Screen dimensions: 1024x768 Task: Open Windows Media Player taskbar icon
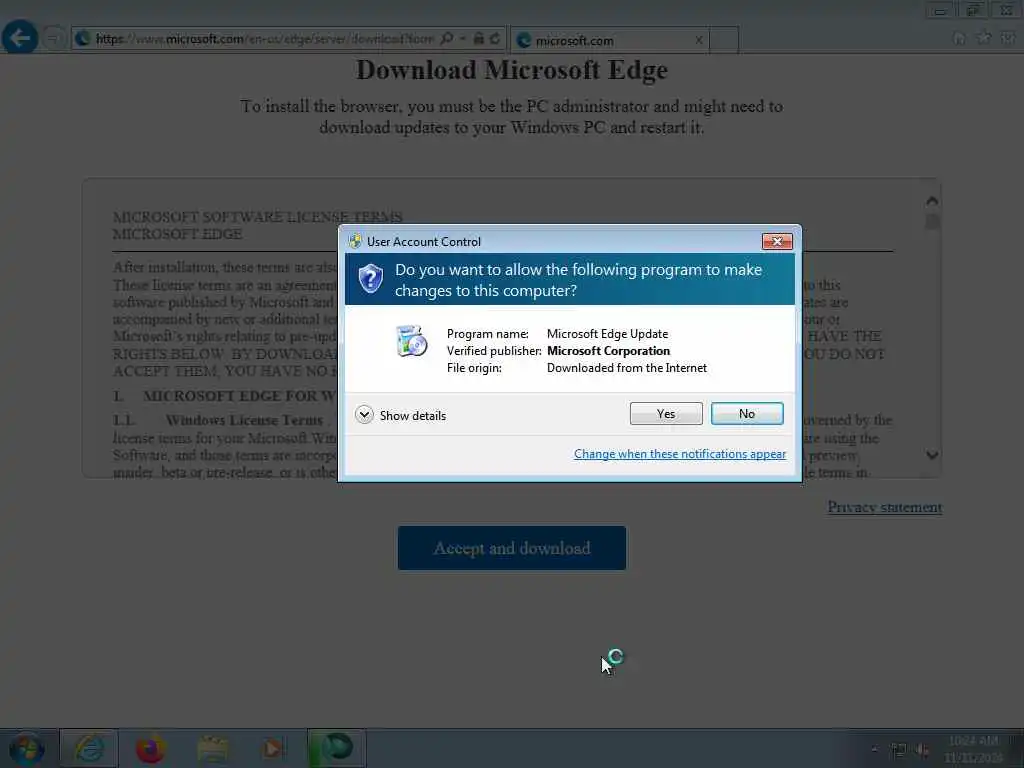point(274,748)
